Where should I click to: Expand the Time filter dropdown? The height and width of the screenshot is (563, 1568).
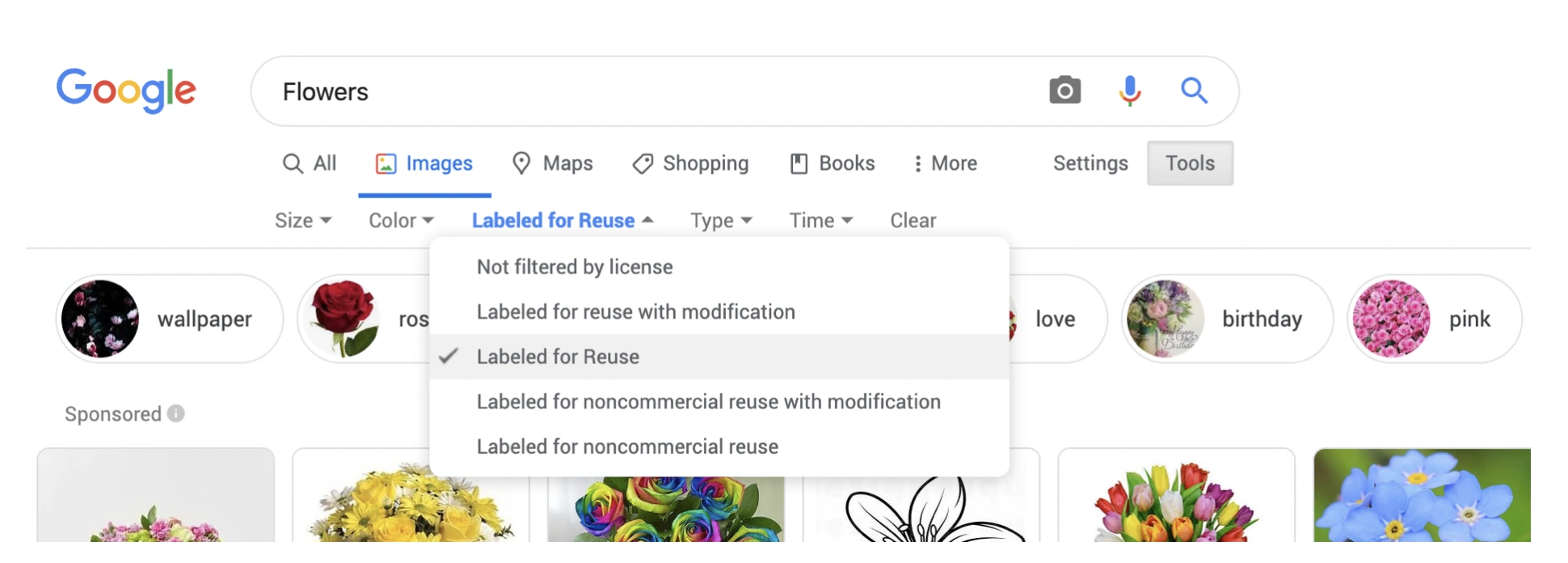[x=821, y=220]
